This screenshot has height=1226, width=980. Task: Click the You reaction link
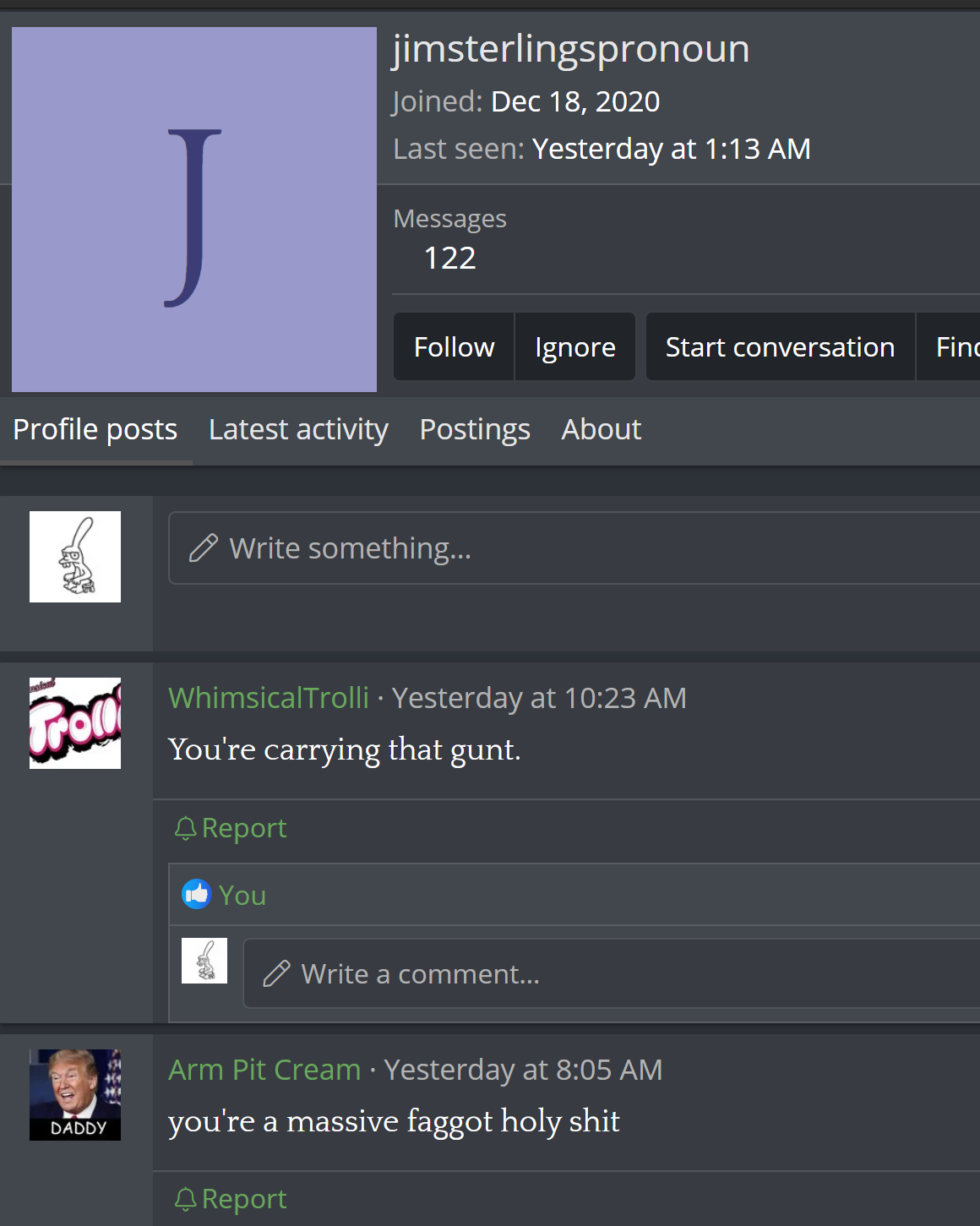(x=242, y=895)
